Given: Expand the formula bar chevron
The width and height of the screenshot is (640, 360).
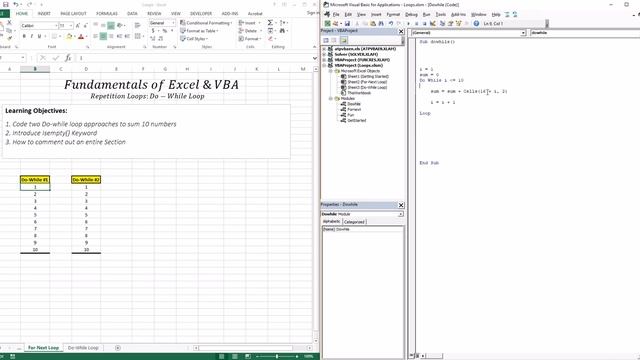Looking at the screenshot, I should (314, 58).
